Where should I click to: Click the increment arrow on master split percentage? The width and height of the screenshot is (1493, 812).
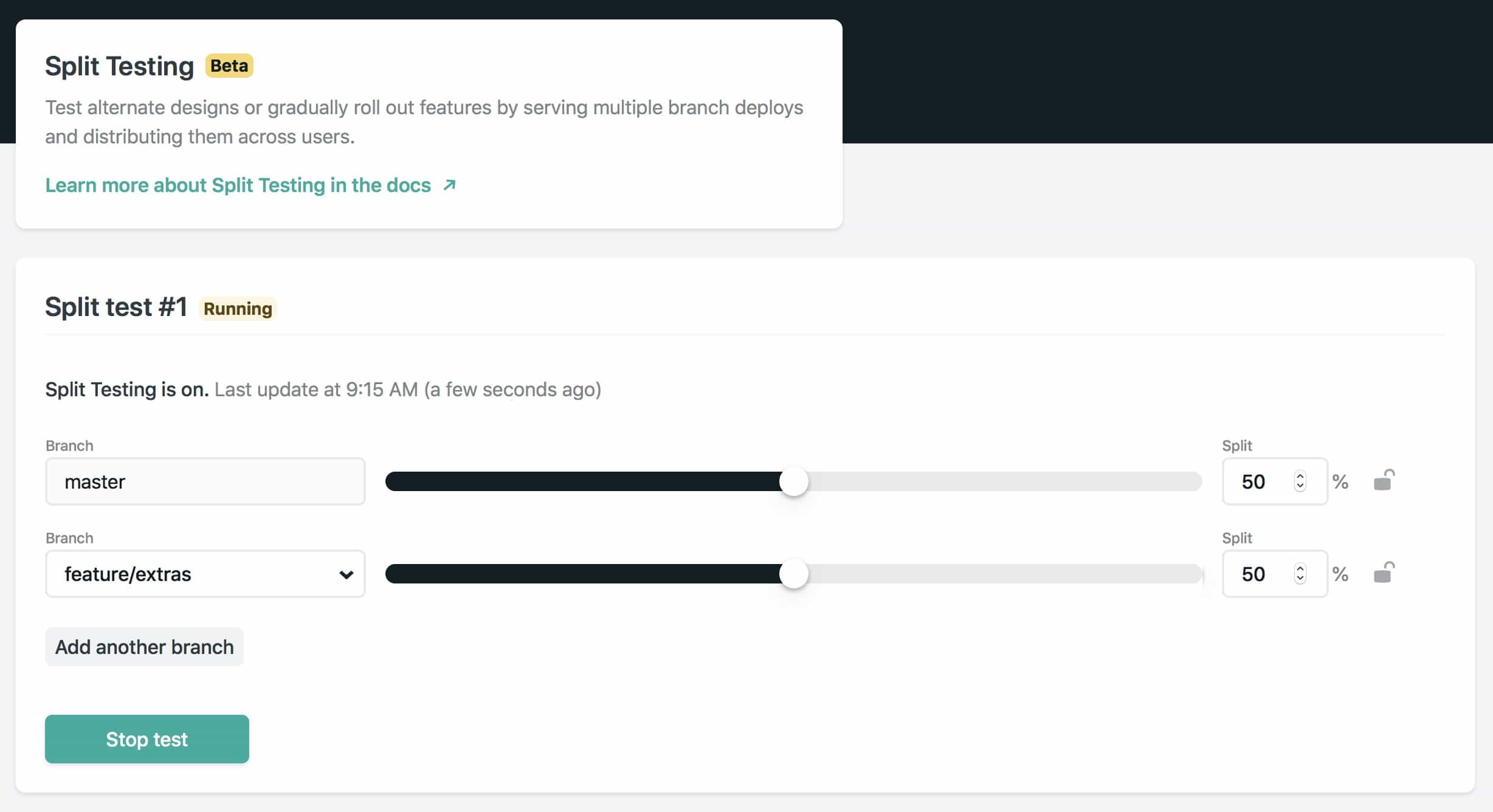click(x=1300, y=475)
